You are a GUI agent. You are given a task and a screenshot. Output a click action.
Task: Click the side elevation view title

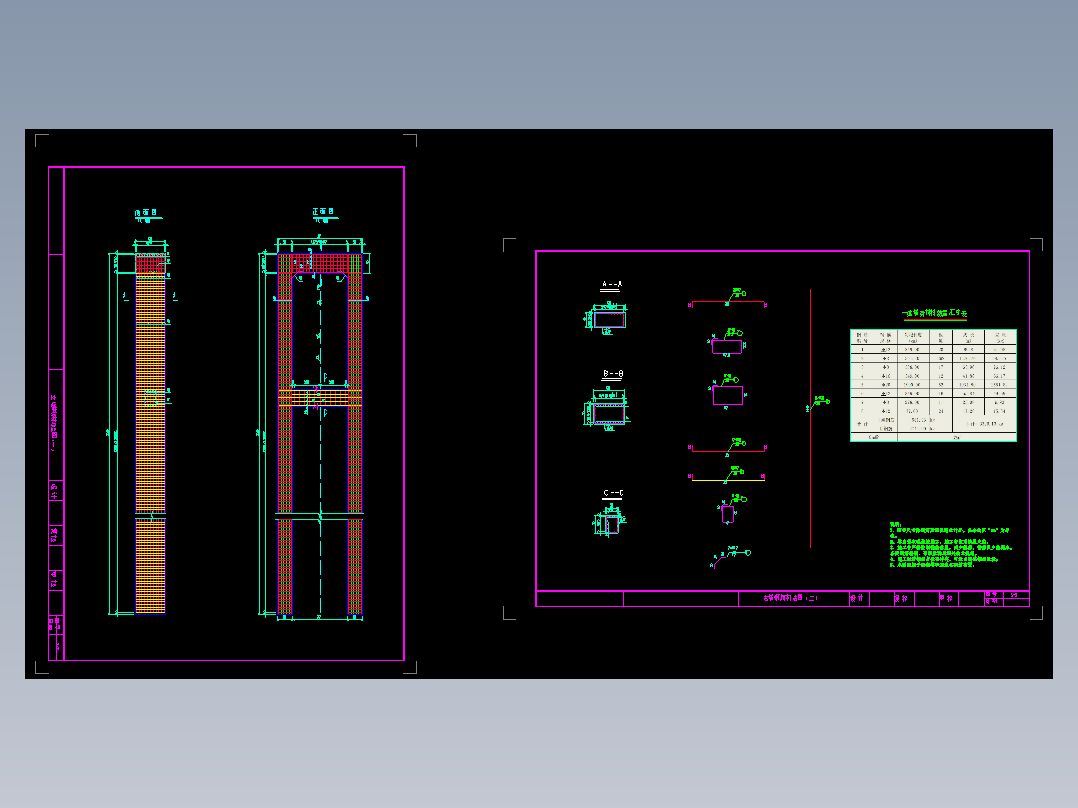[x=146, y=213]
